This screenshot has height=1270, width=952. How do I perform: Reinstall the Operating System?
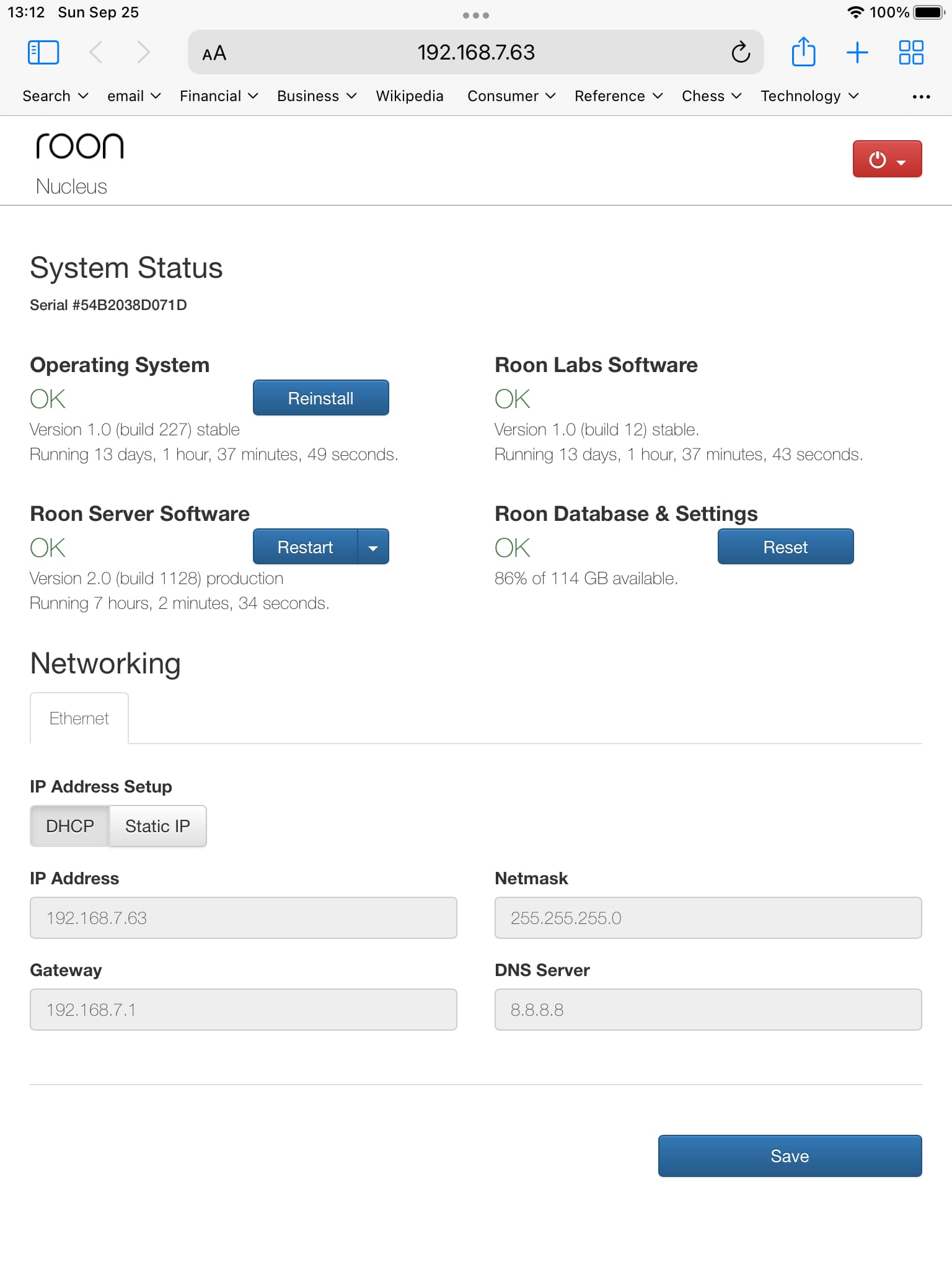(320, 397)
